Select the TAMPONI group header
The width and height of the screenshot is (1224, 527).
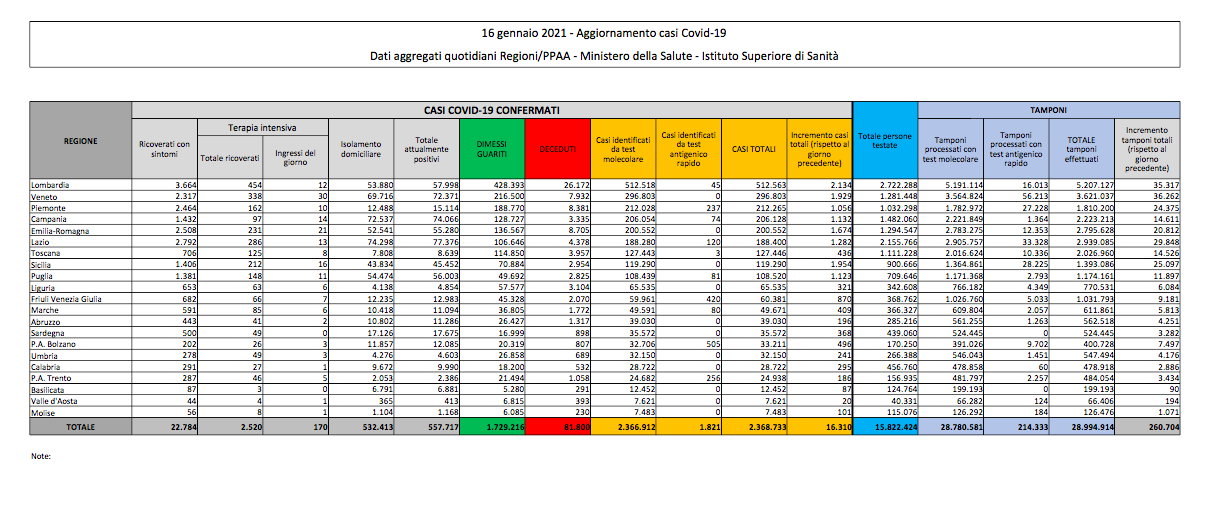pos(1048,108)
